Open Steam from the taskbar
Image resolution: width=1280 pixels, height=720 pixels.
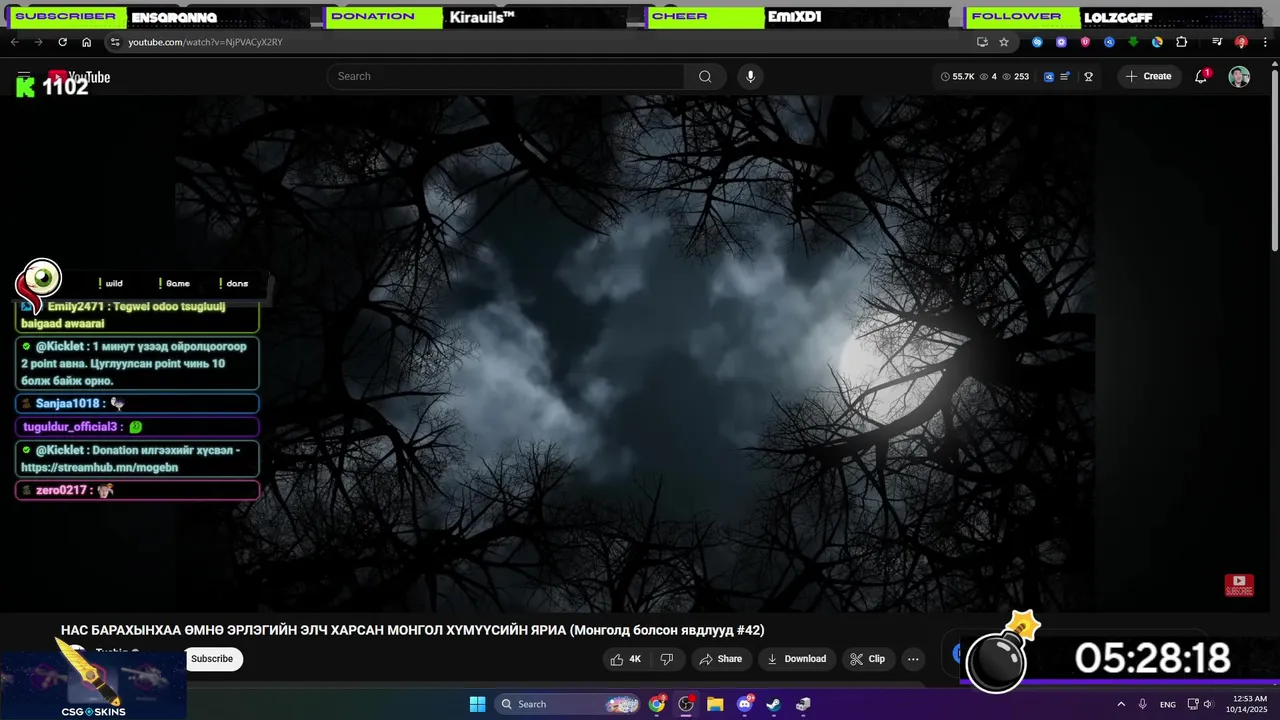(x=773, y=704)
